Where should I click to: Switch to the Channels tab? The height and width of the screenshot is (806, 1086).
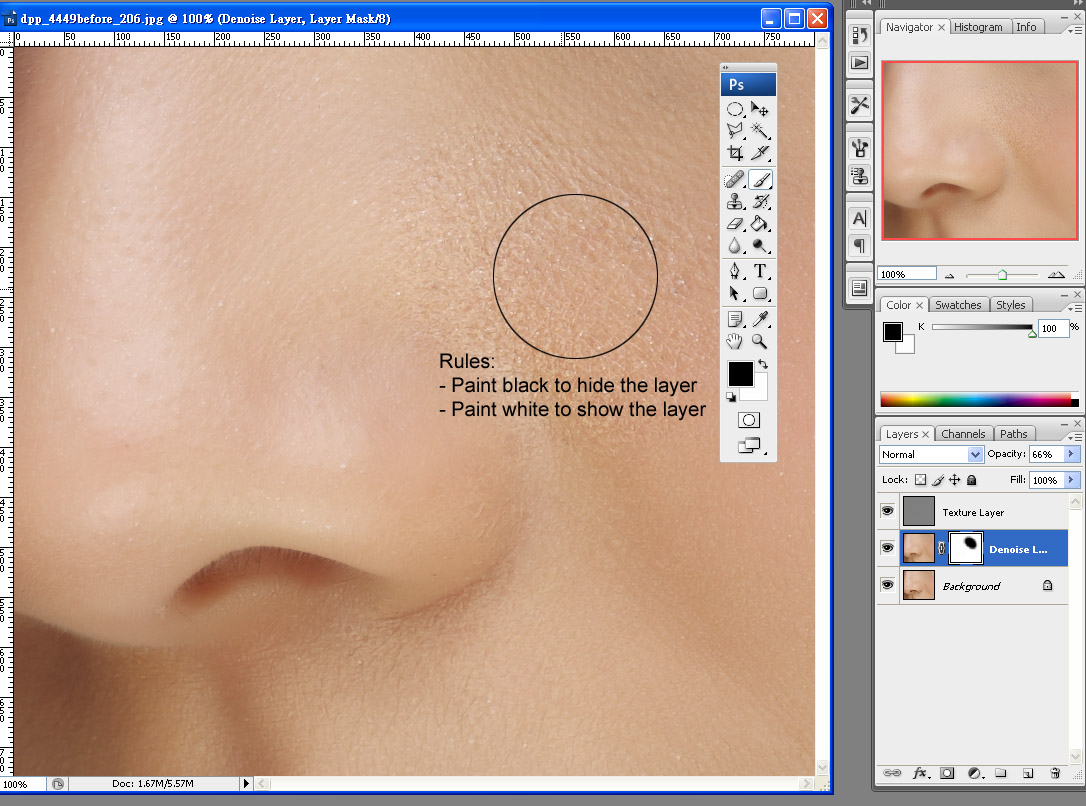pos(963,434)
